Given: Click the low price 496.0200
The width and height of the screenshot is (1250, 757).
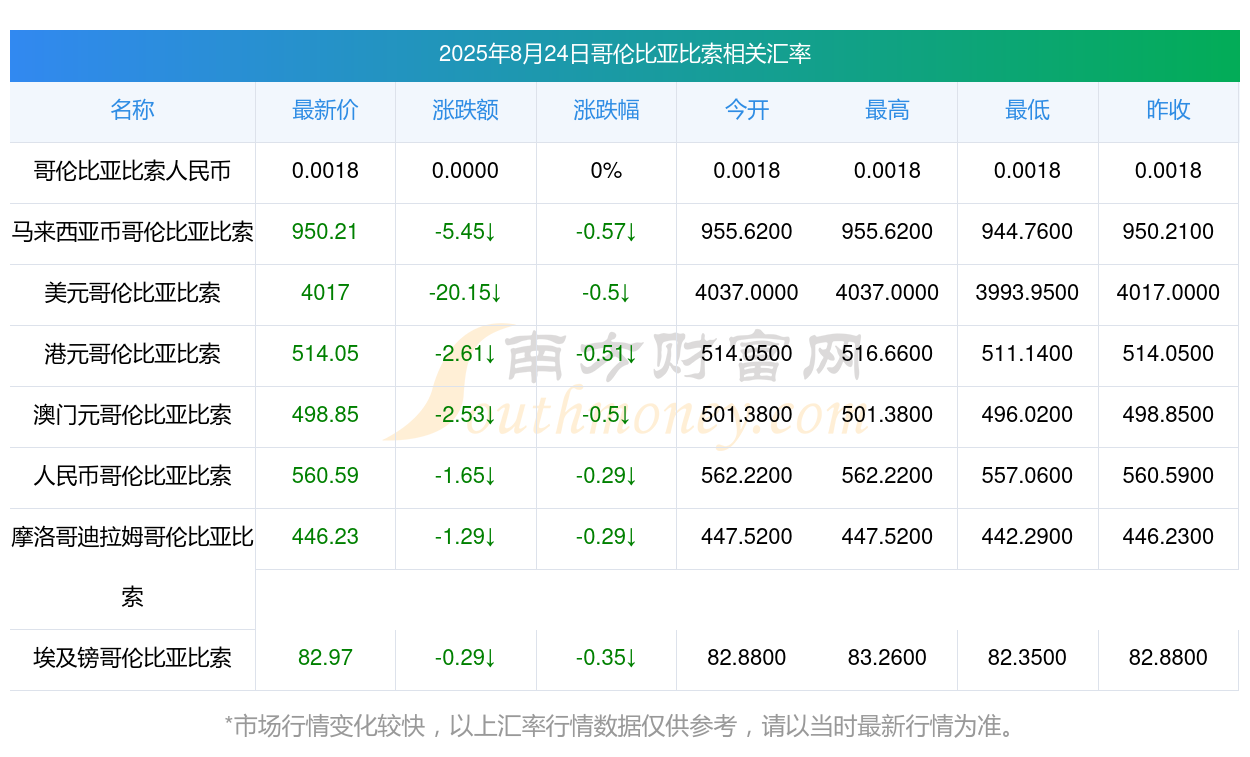Looking at the screenshot, I should tap(1027, 415).
